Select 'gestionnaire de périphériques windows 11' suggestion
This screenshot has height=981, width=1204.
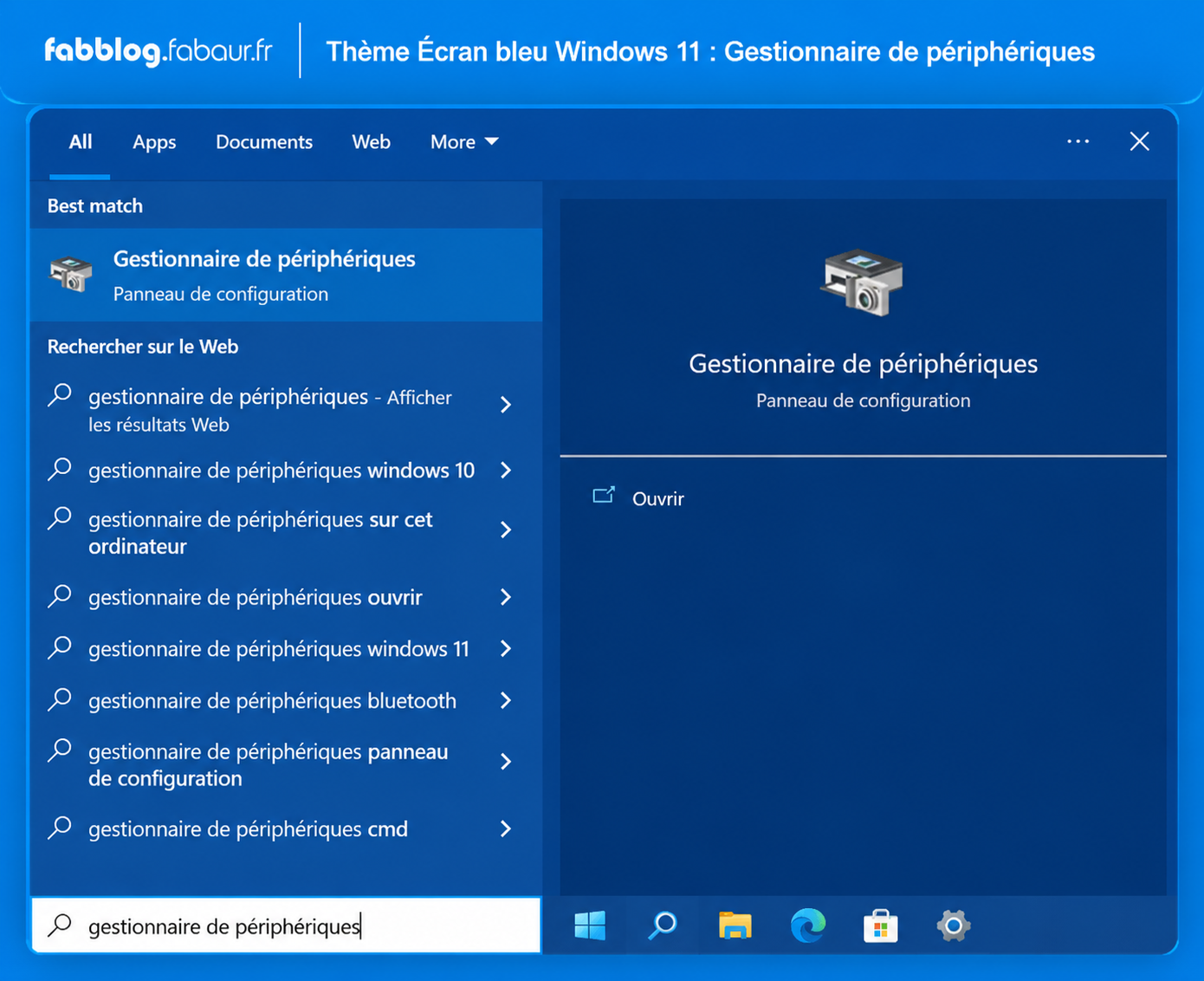pyautogui.click(x=279, y=649)
